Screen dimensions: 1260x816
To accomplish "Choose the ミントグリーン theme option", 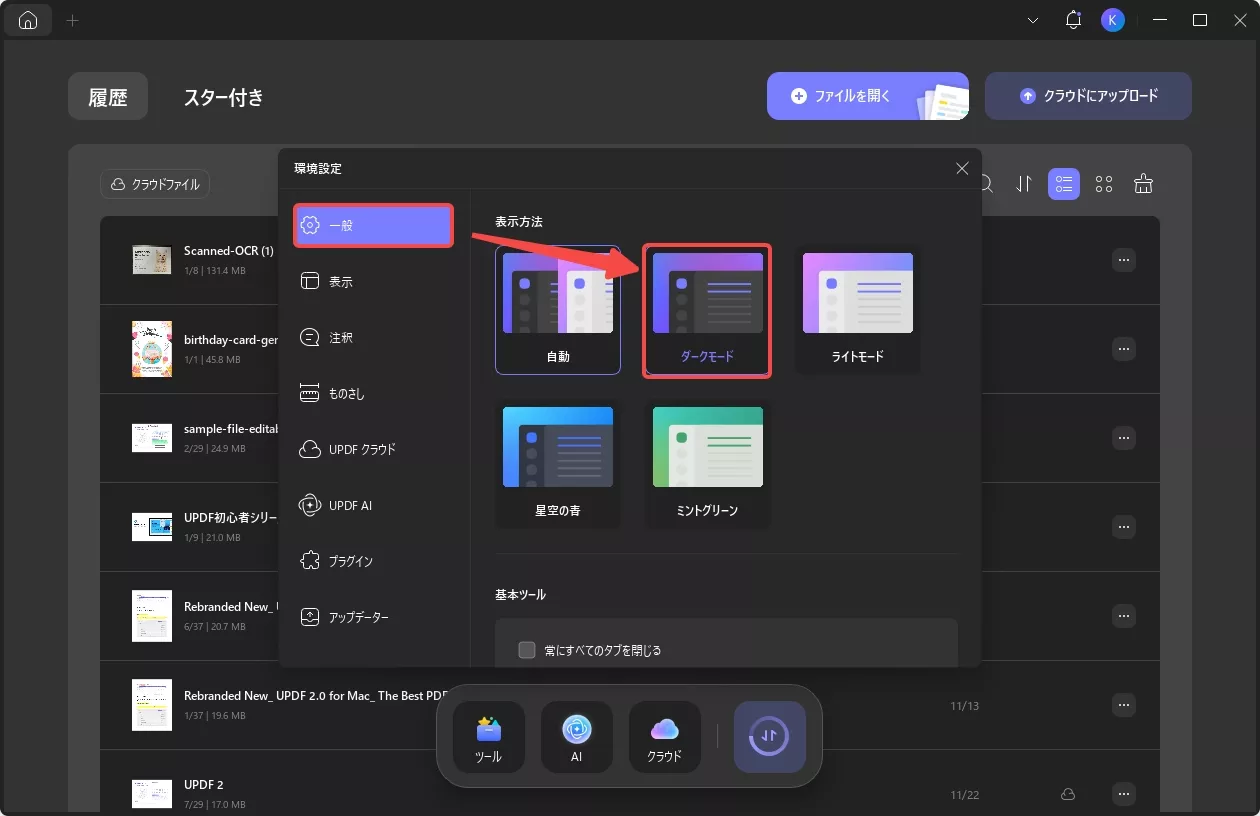I will [707, 464].
